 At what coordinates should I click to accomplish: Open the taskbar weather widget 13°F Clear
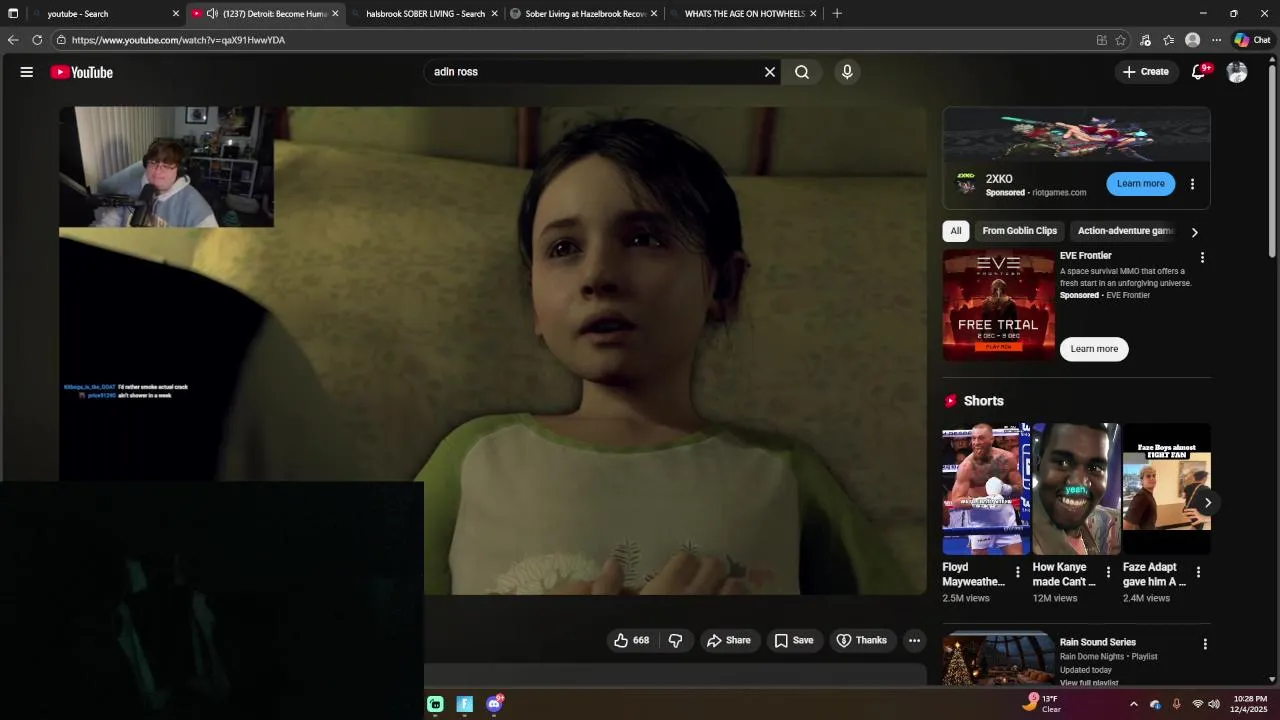pyautogui.click(x=1041, y=704)
